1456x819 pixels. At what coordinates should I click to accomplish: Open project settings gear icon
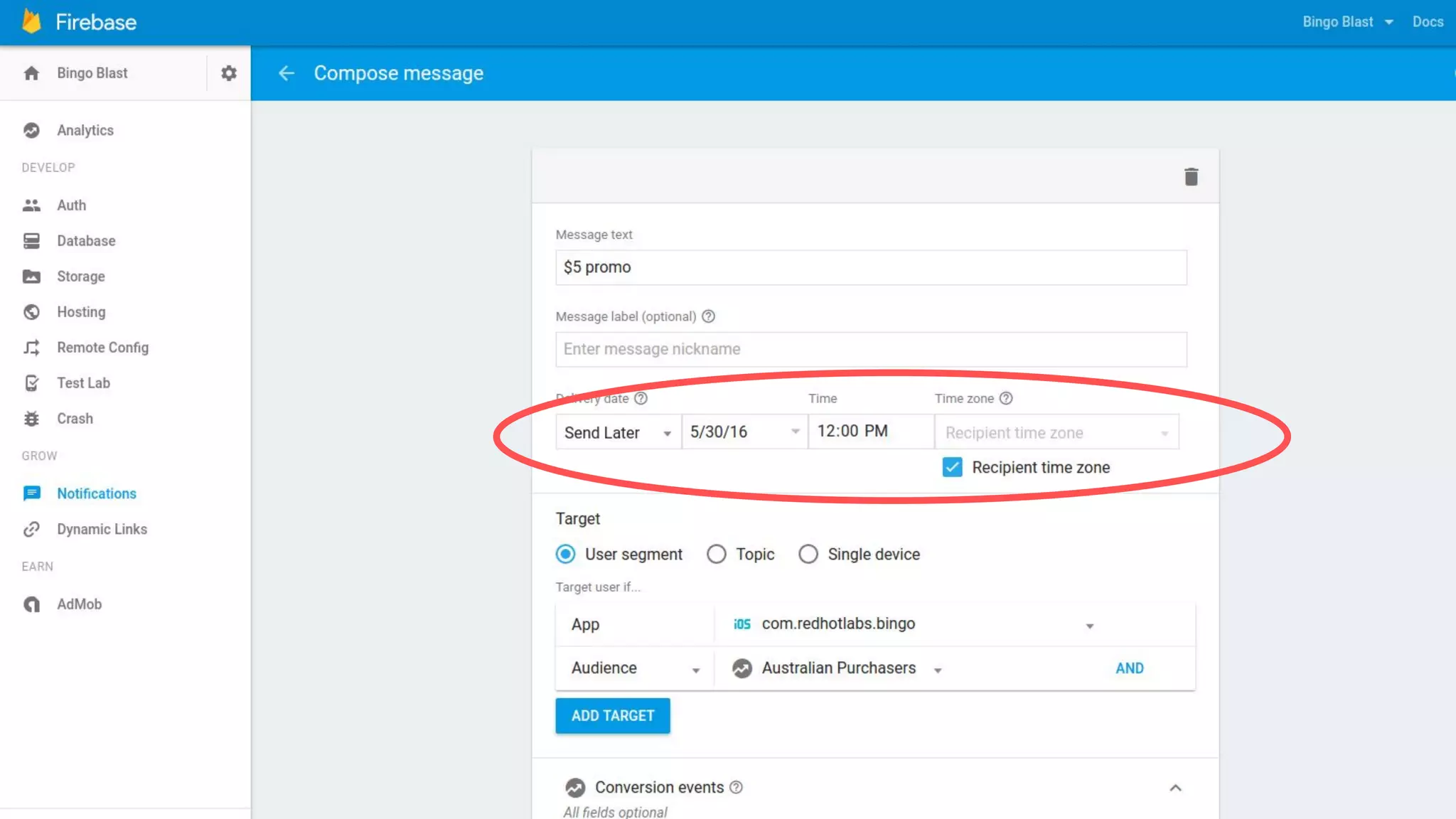228,73
